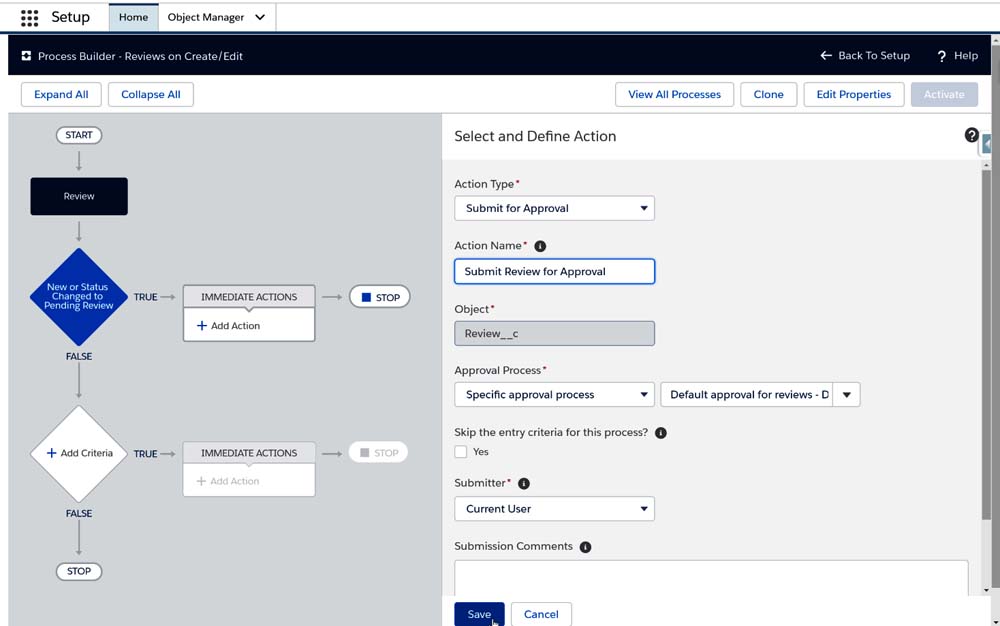
Task: Open the Object Manager tab
Action: pyautogui.click(x=216, y=17)
